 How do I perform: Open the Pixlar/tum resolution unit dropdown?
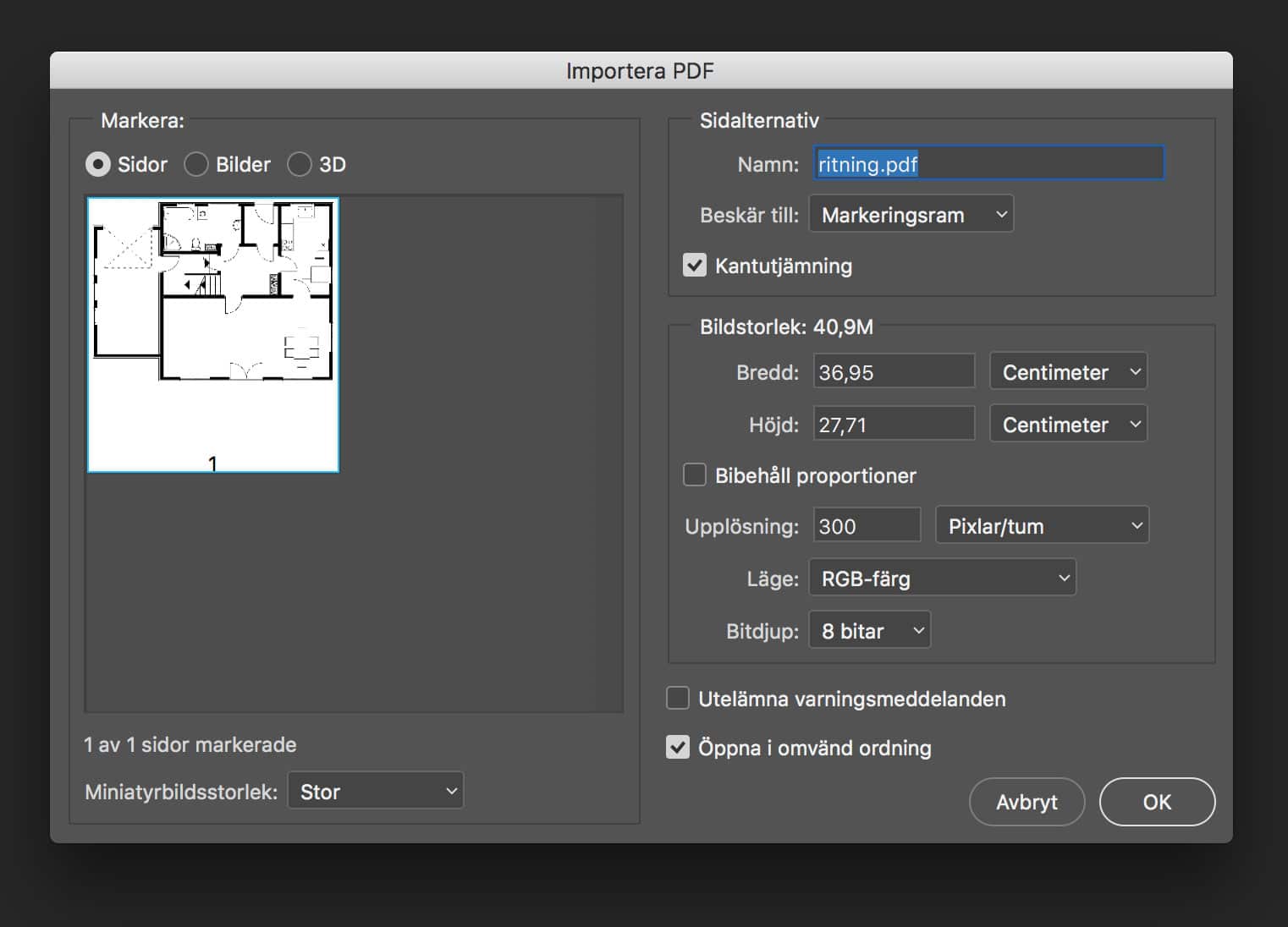[1042, 526]
